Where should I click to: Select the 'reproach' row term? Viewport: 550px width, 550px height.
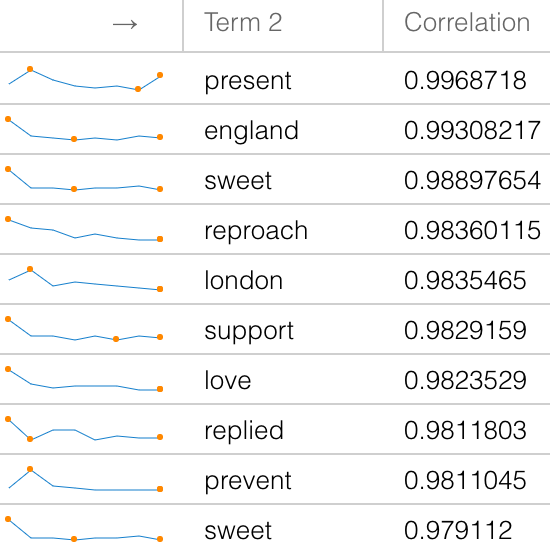click(x=256, y=231)
